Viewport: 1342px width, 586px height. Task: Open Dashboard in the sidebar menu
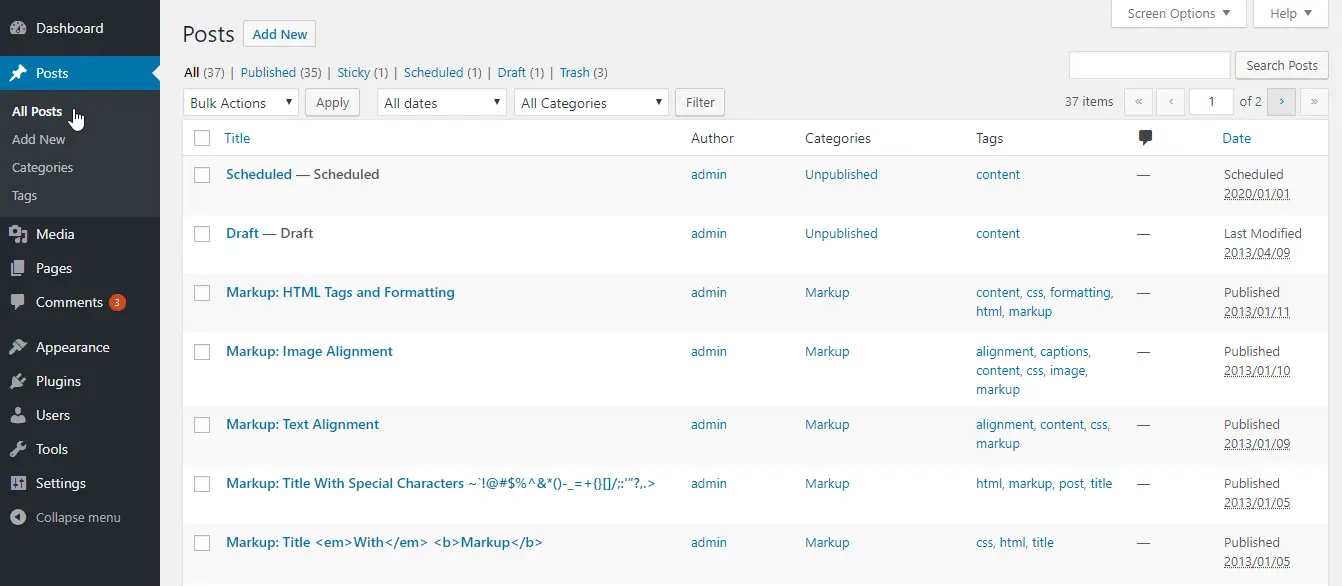(80, 28)
